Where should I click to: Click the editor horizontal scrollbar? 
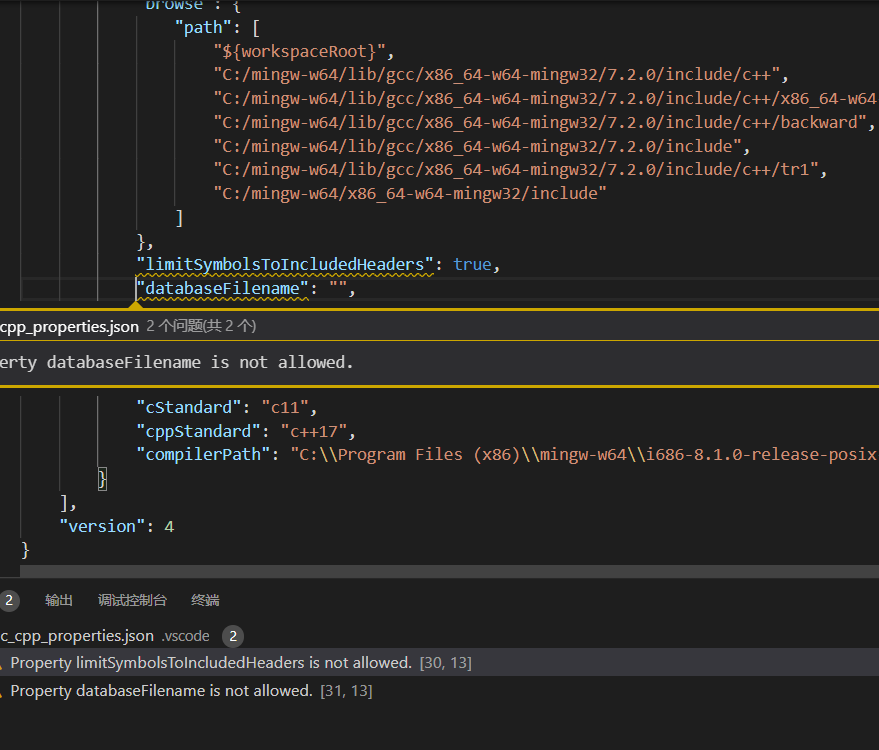(x=450, y=571)
